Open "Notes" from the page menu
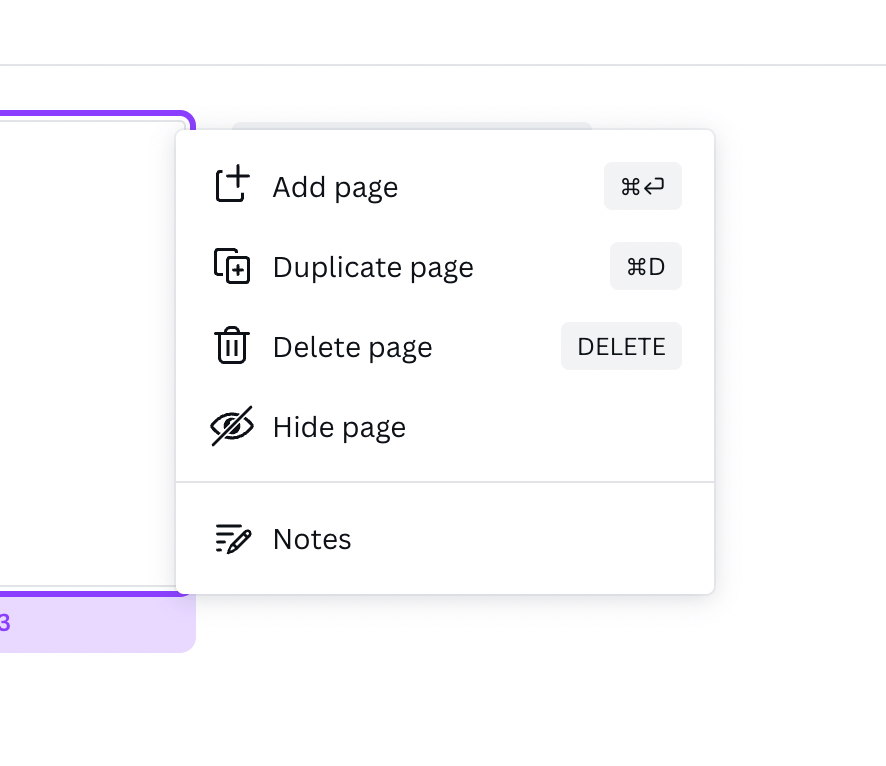 (x=312, y=539)
